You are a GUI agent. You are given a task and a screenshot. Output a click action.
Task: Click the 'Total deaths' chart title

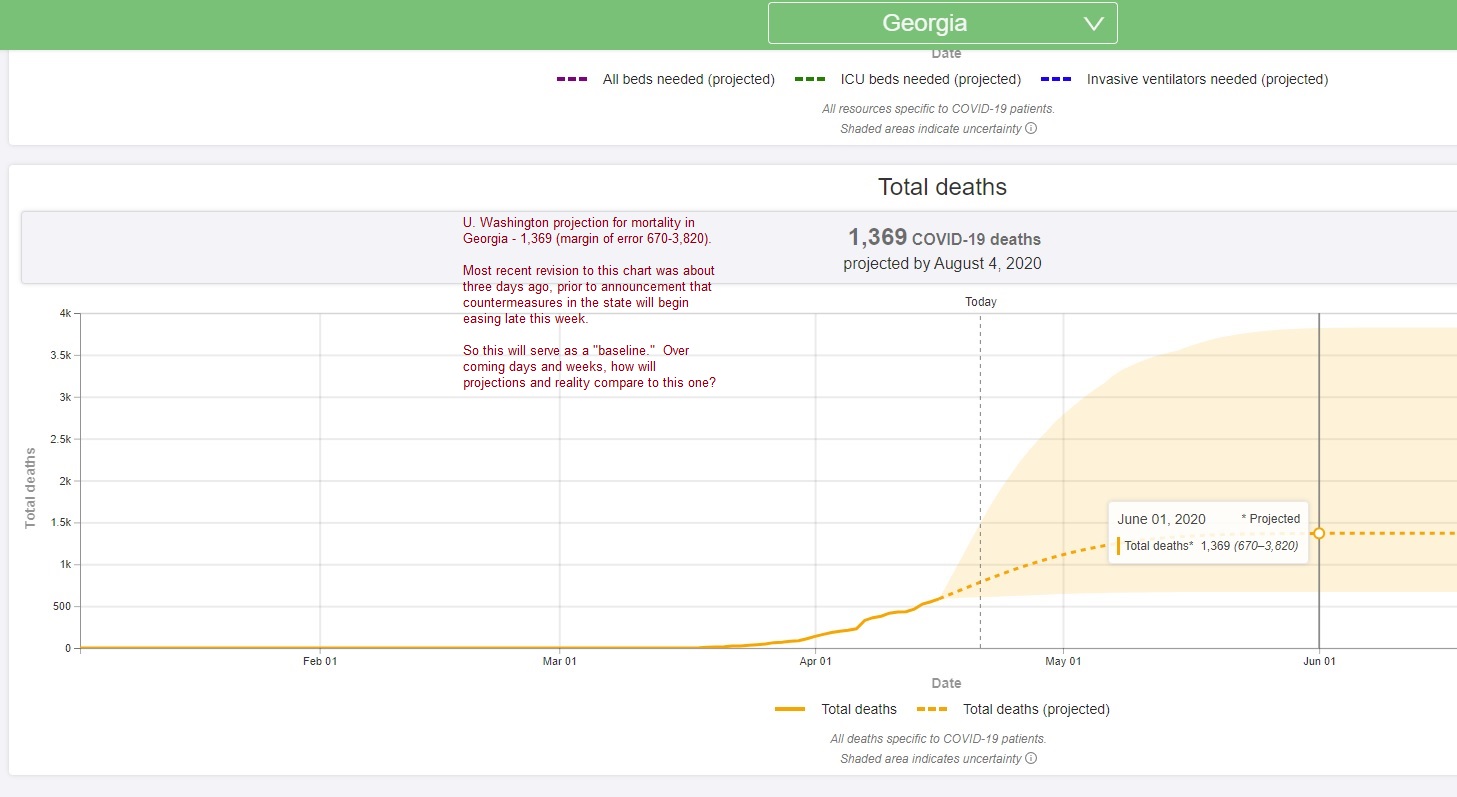click(942, 187)
